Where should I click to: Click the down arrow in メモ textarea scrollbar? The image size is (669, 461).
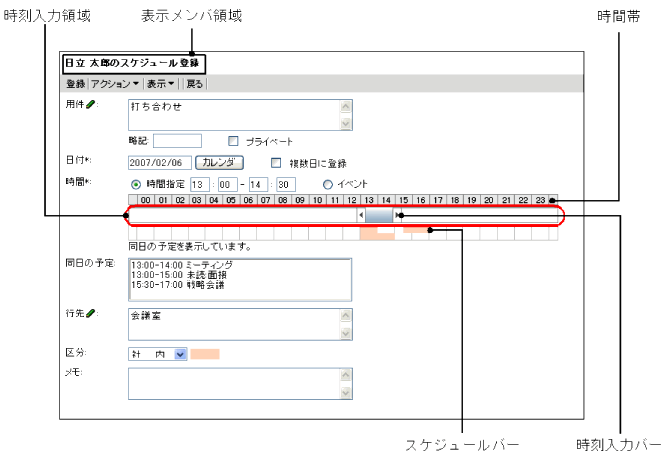[346, 392]
